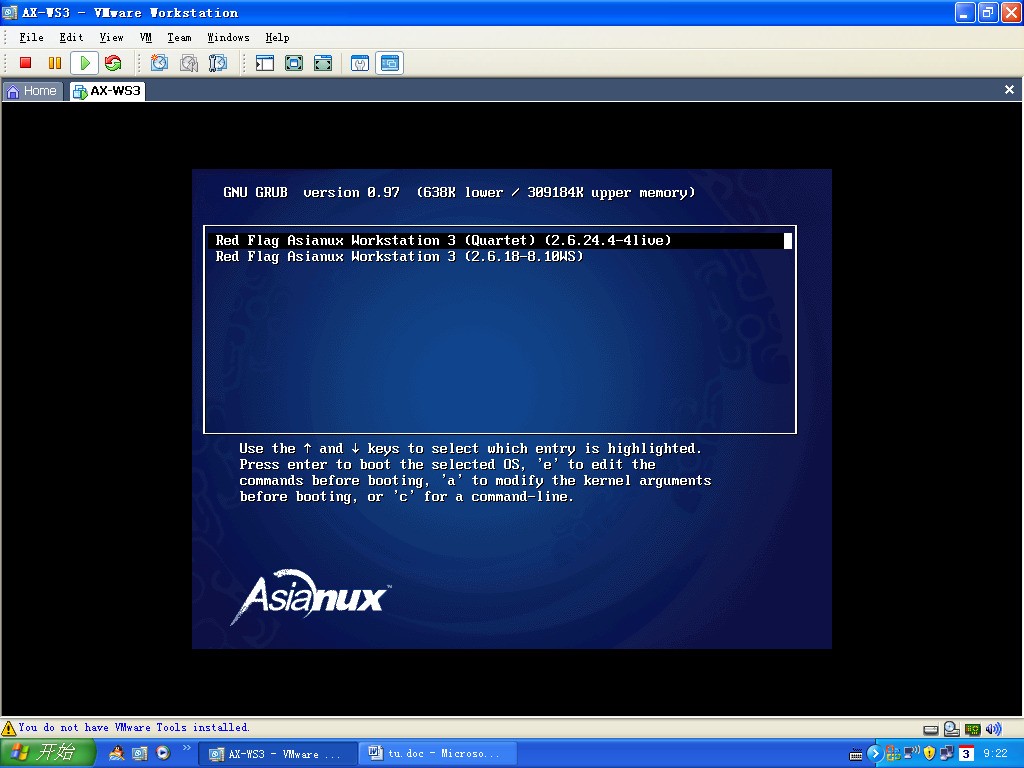
Task: Click the hard disk device status icon
Action: click(931, 729)
